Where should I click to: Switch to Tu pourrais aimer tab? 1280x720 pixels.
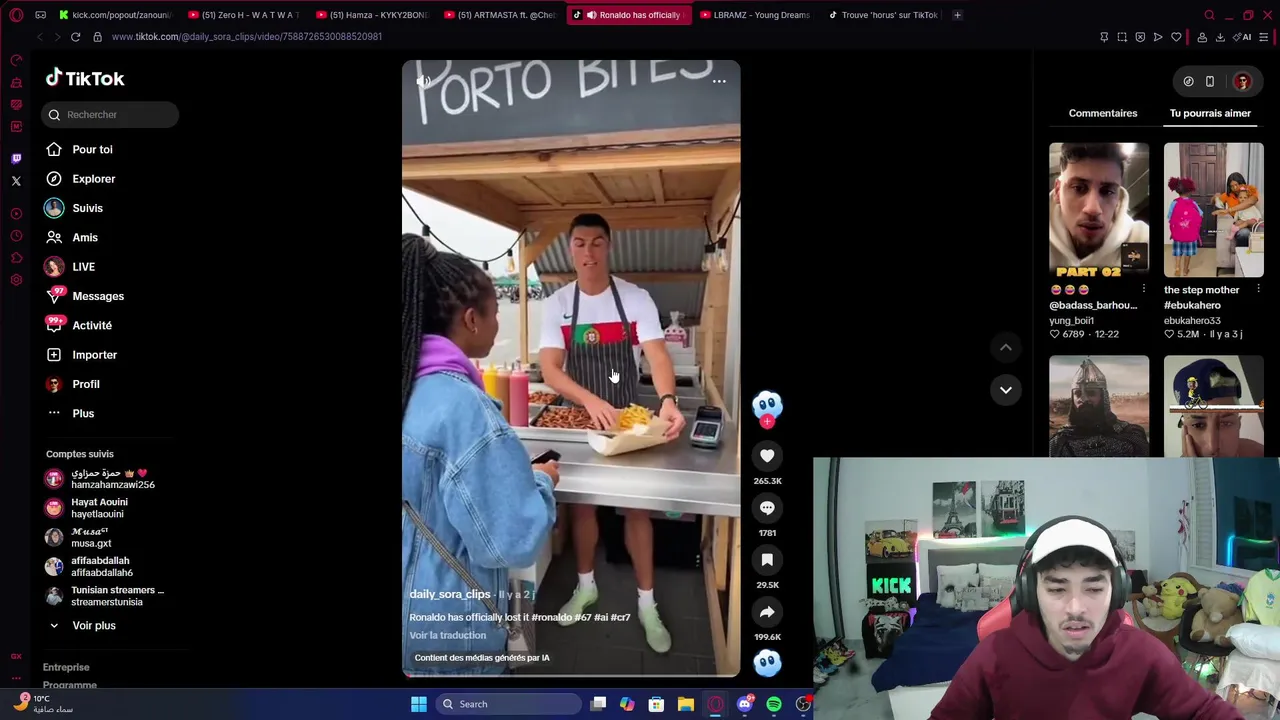pos(1210,113)
